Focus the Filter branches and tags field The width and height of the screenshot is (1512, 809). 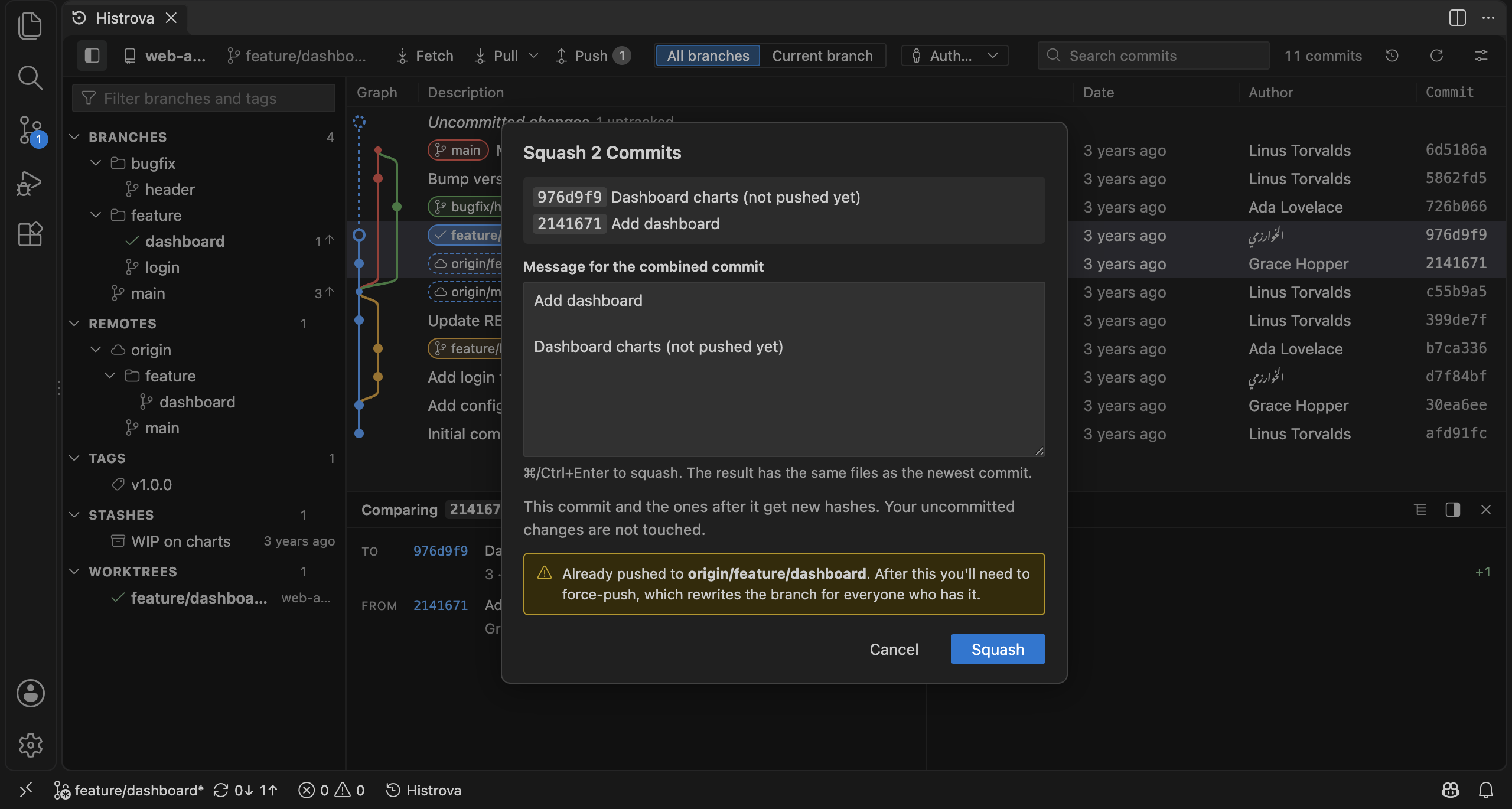pyautogui.click(x=204, y=98)
